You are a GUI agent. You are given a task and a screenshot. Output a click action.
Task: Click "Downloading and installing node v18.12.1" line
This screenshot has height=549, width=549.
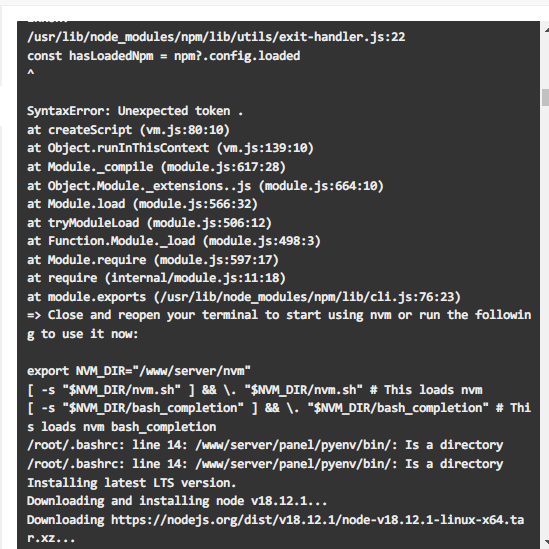177,501
